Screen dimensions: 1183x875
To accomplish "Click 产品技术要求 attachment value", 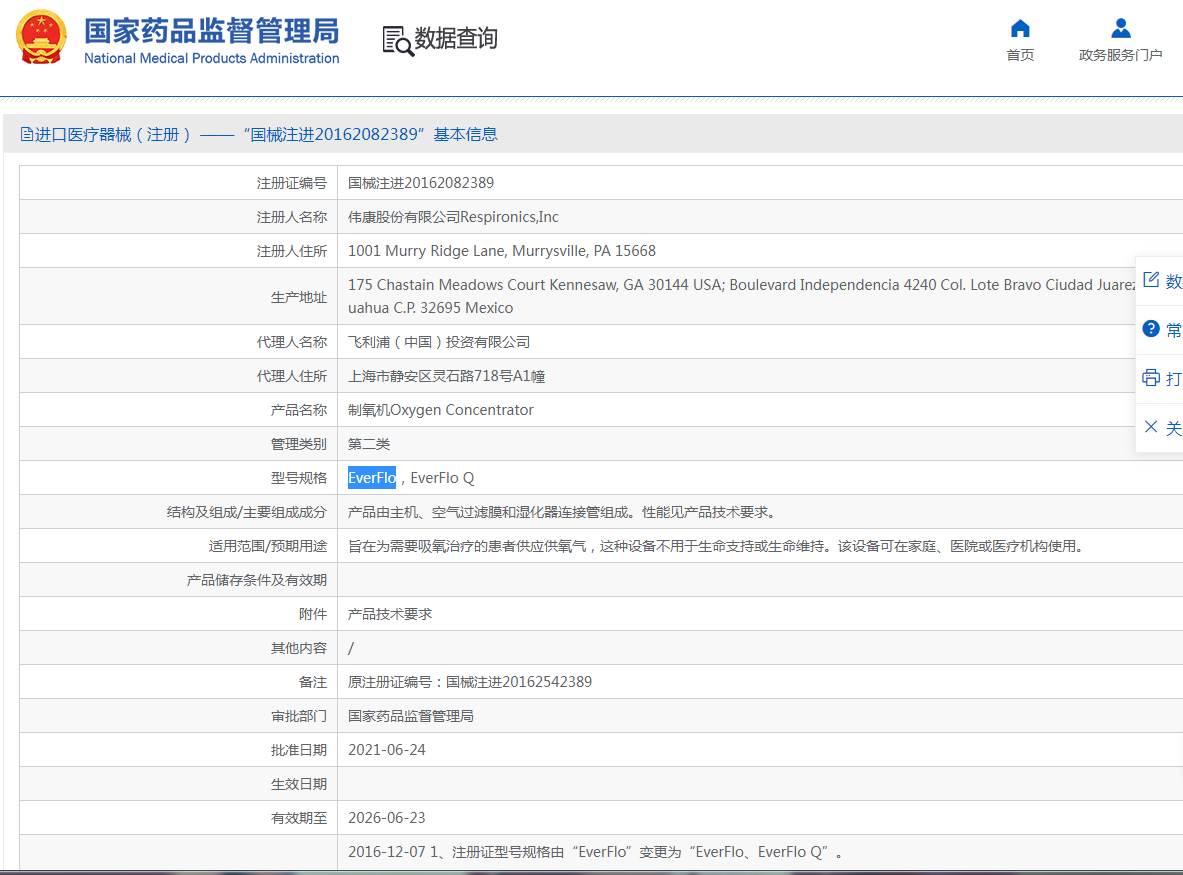I will tap(390, 614).
